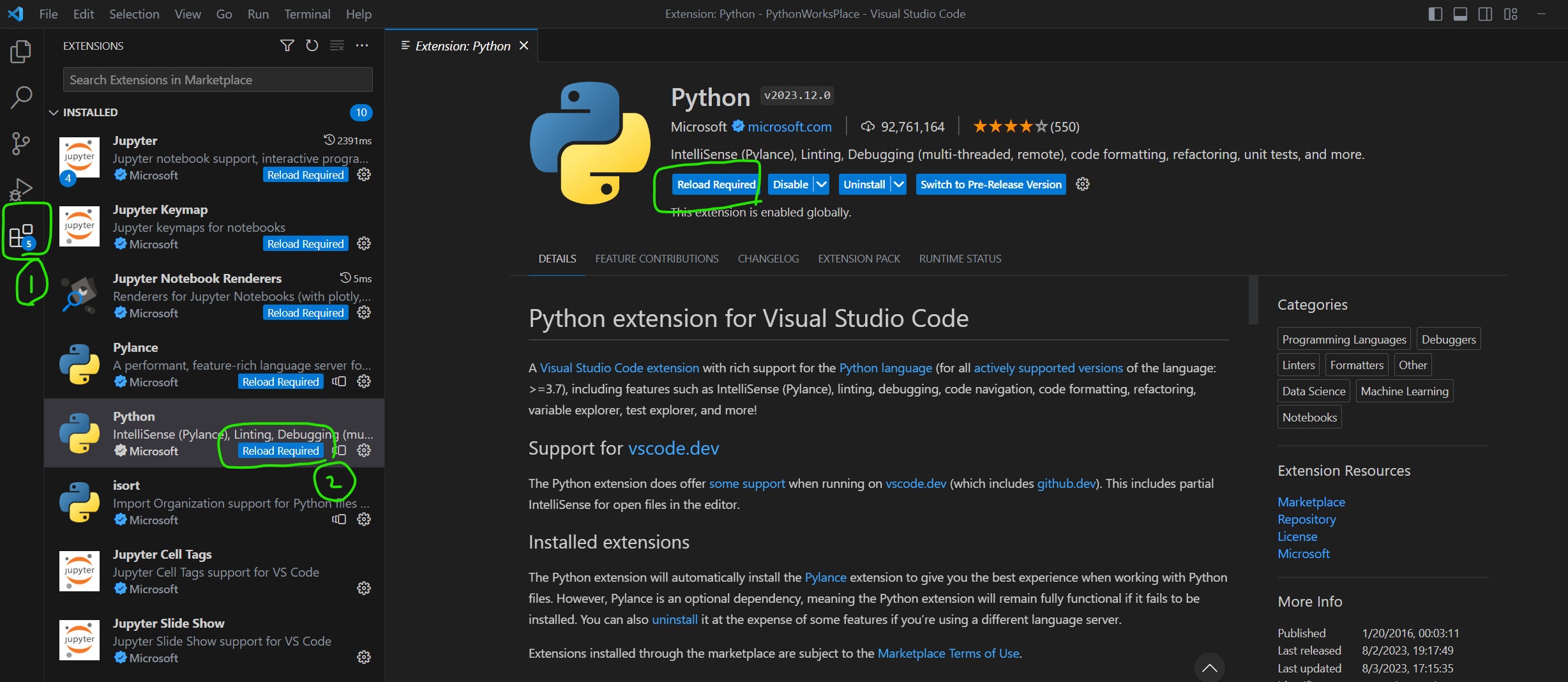Viewport: 1568px width, 682px height.
Task: Toggle the bottom panel layout button
Action: coord(1460,14)
